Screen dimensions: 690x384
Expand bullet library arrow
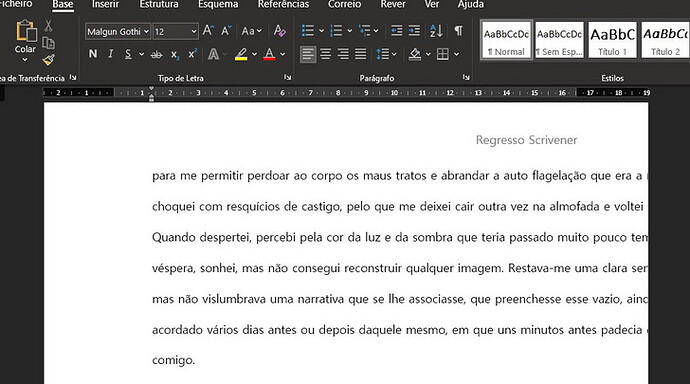tap(321, 31)
